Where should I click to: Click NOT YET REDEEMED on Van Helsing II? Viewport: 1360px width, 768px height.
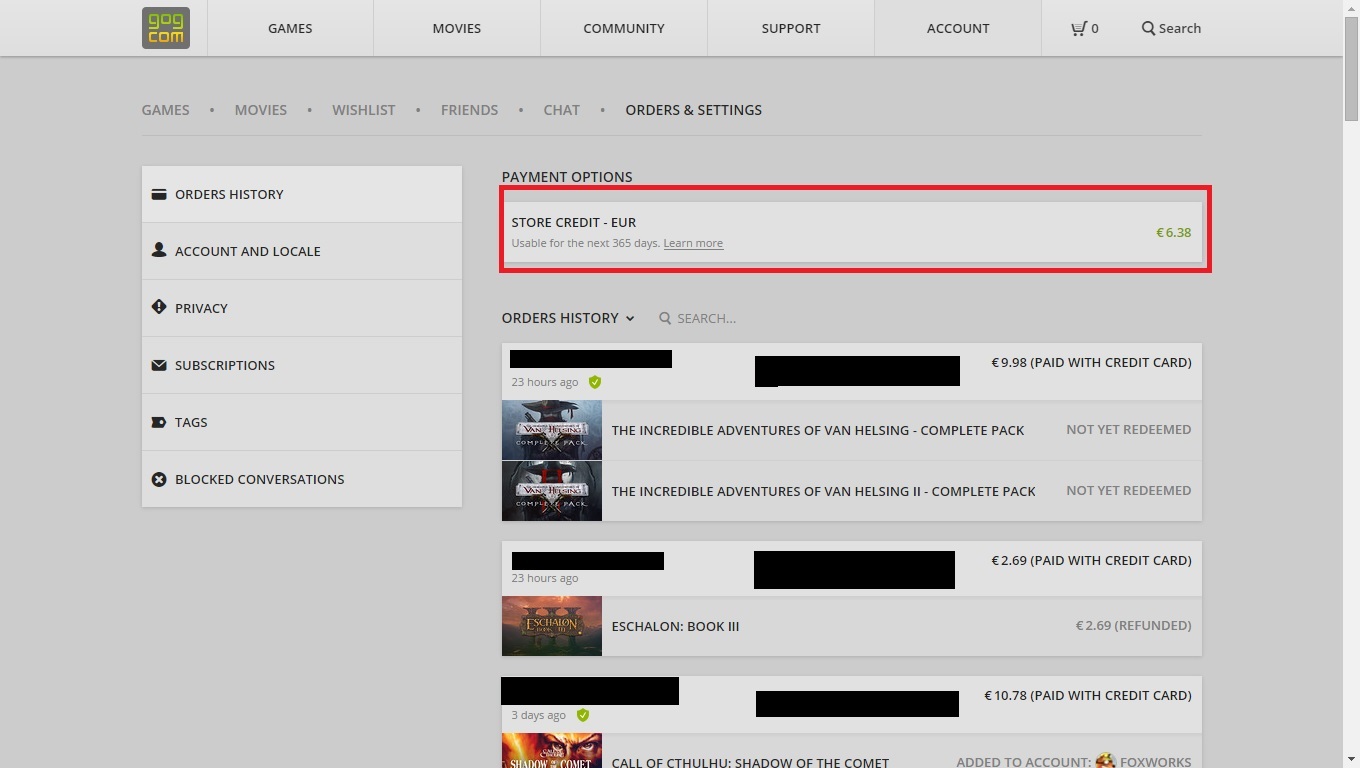click(1128, 490)
